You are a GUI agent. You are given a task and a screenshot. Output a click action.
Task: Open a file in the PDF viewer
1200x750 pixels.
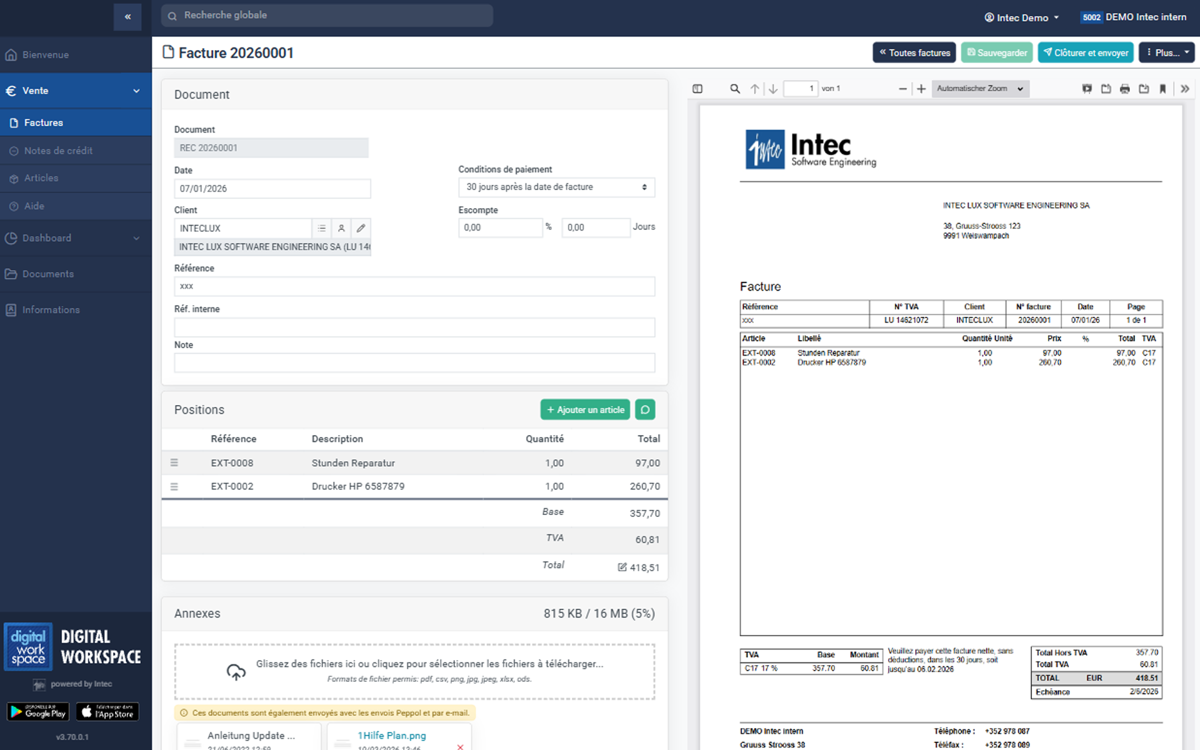(x=1106, y=89)
